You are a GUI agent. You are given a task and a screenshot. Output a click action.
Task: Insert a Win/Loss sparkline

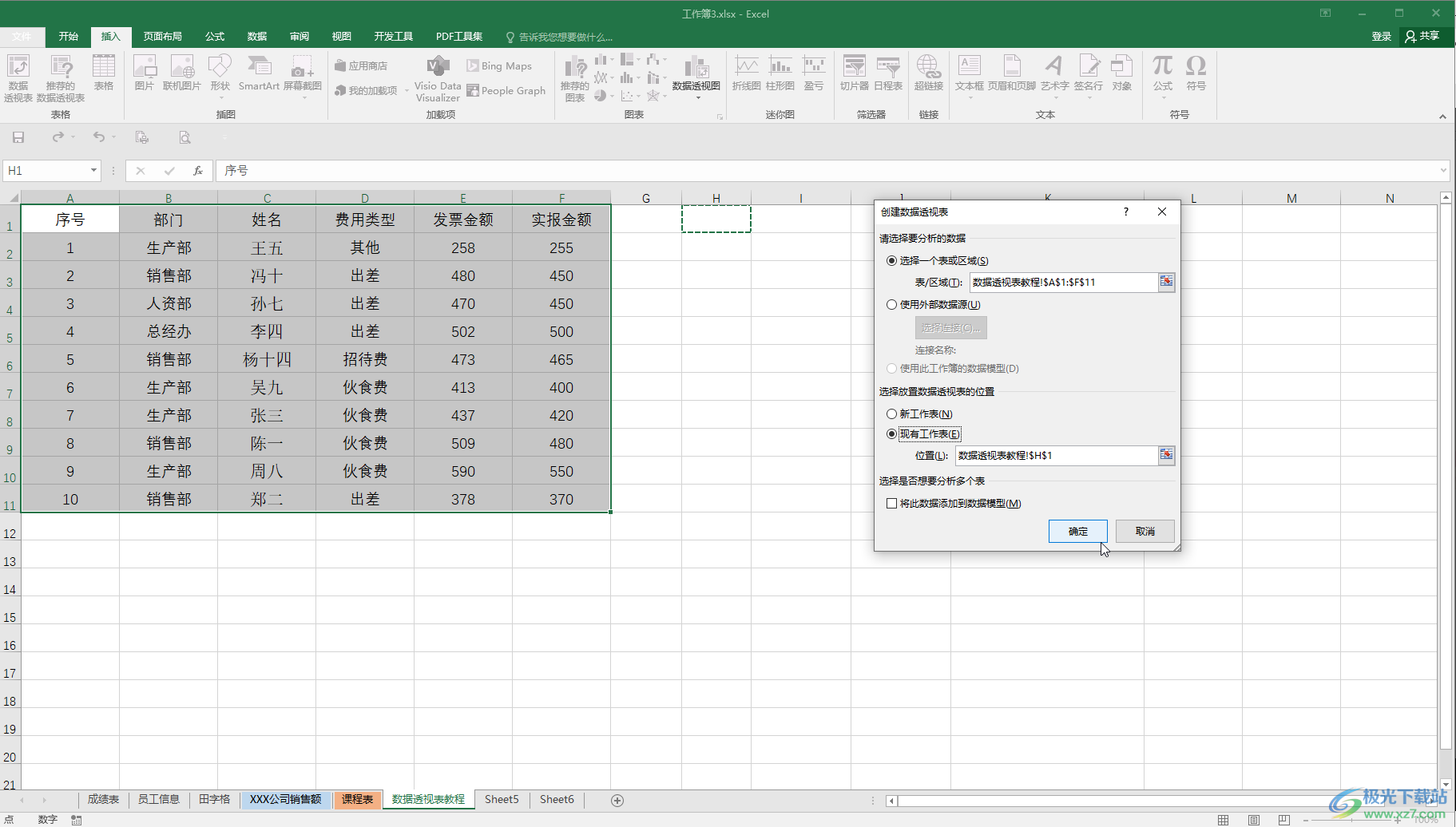(814, 73)
